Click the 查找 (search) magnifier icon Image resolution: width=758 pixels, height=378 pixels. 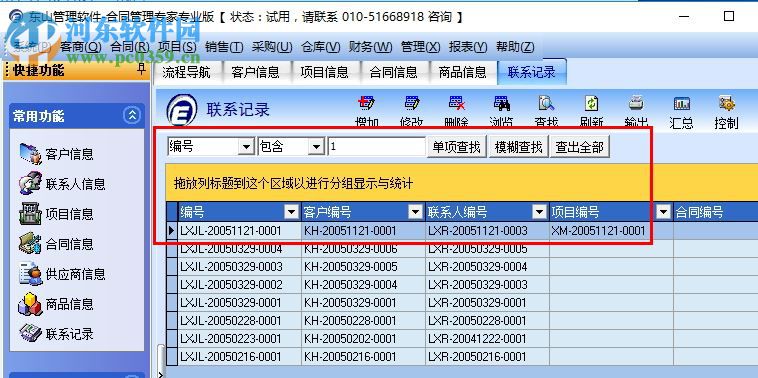(x=547, y=103)
